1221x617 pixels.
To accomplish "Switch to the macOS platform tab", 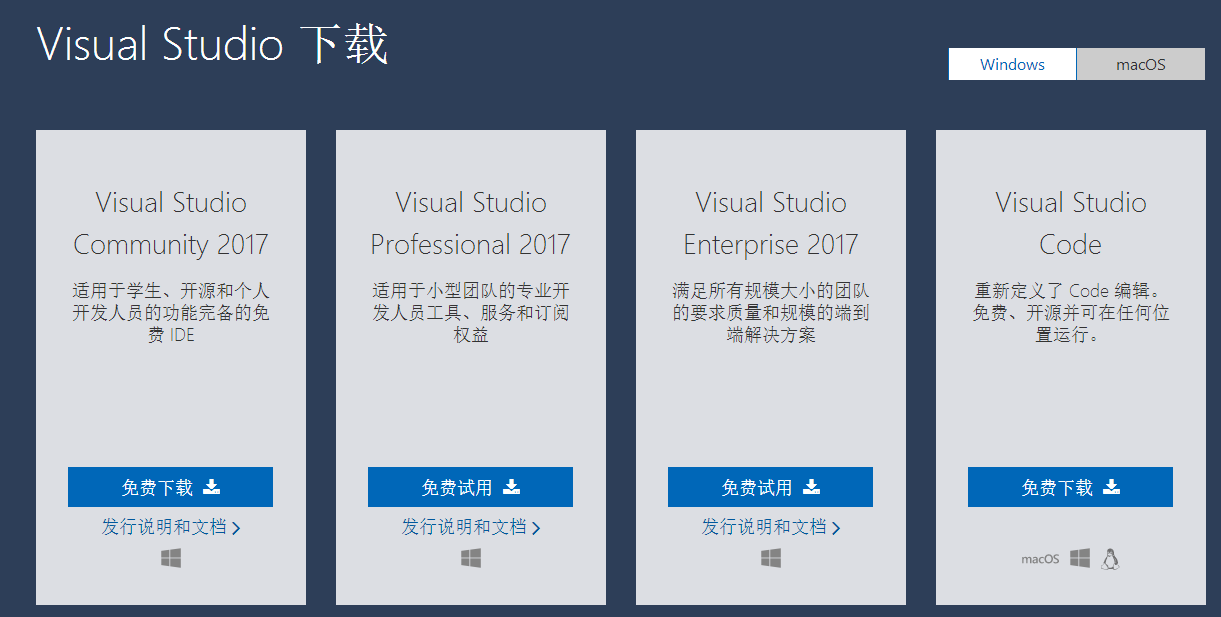I will coord(1141,64).
